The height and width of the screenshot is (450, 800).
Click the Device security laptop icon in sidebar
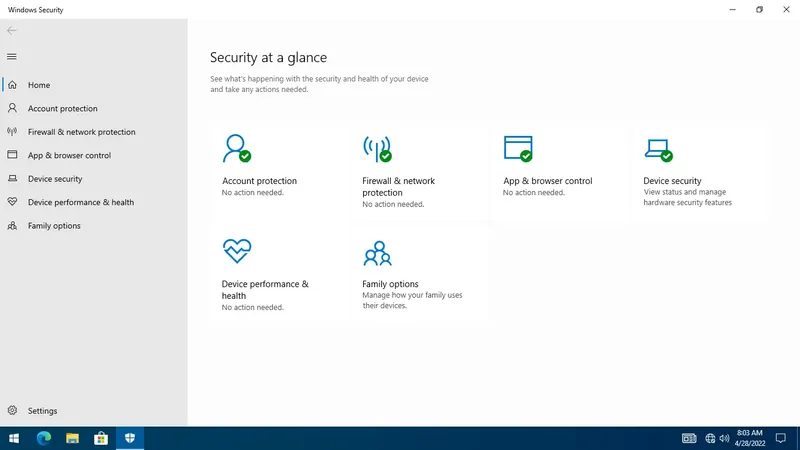(12, 178)
